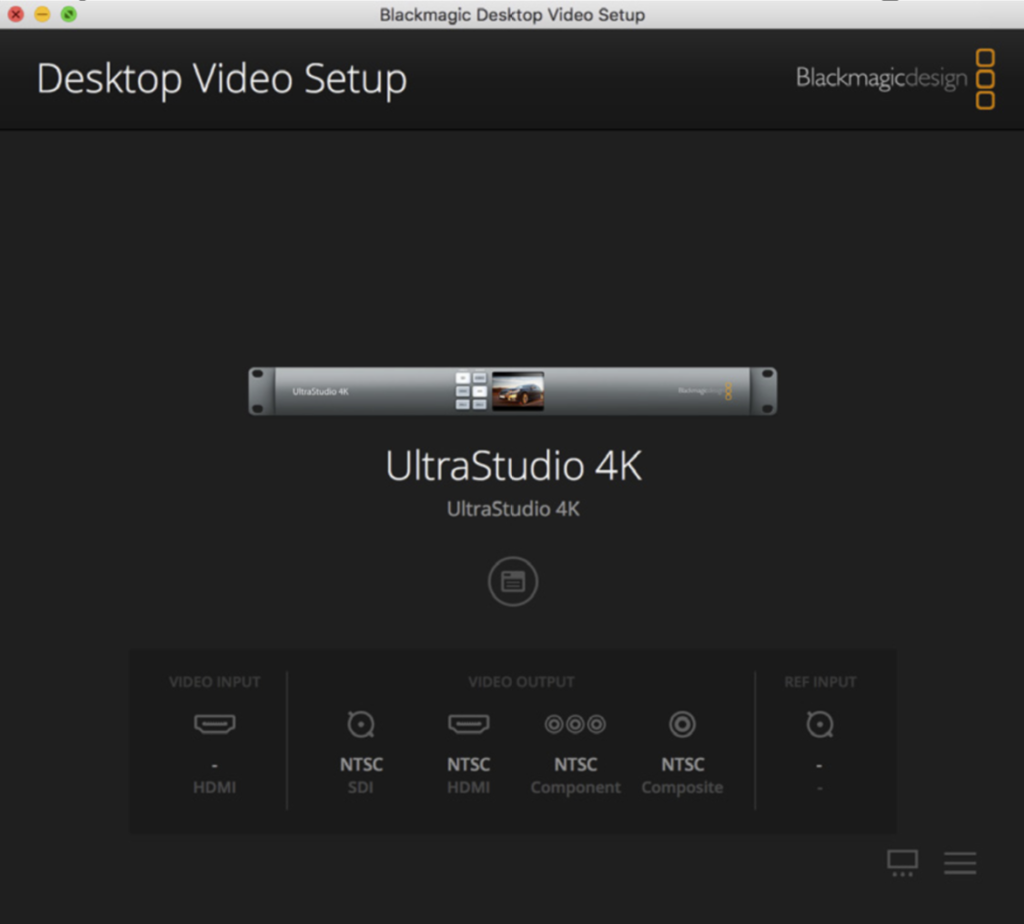Click the Ref Input connector icon
The width and height of the screenshot is (1024, 924).
820,724
